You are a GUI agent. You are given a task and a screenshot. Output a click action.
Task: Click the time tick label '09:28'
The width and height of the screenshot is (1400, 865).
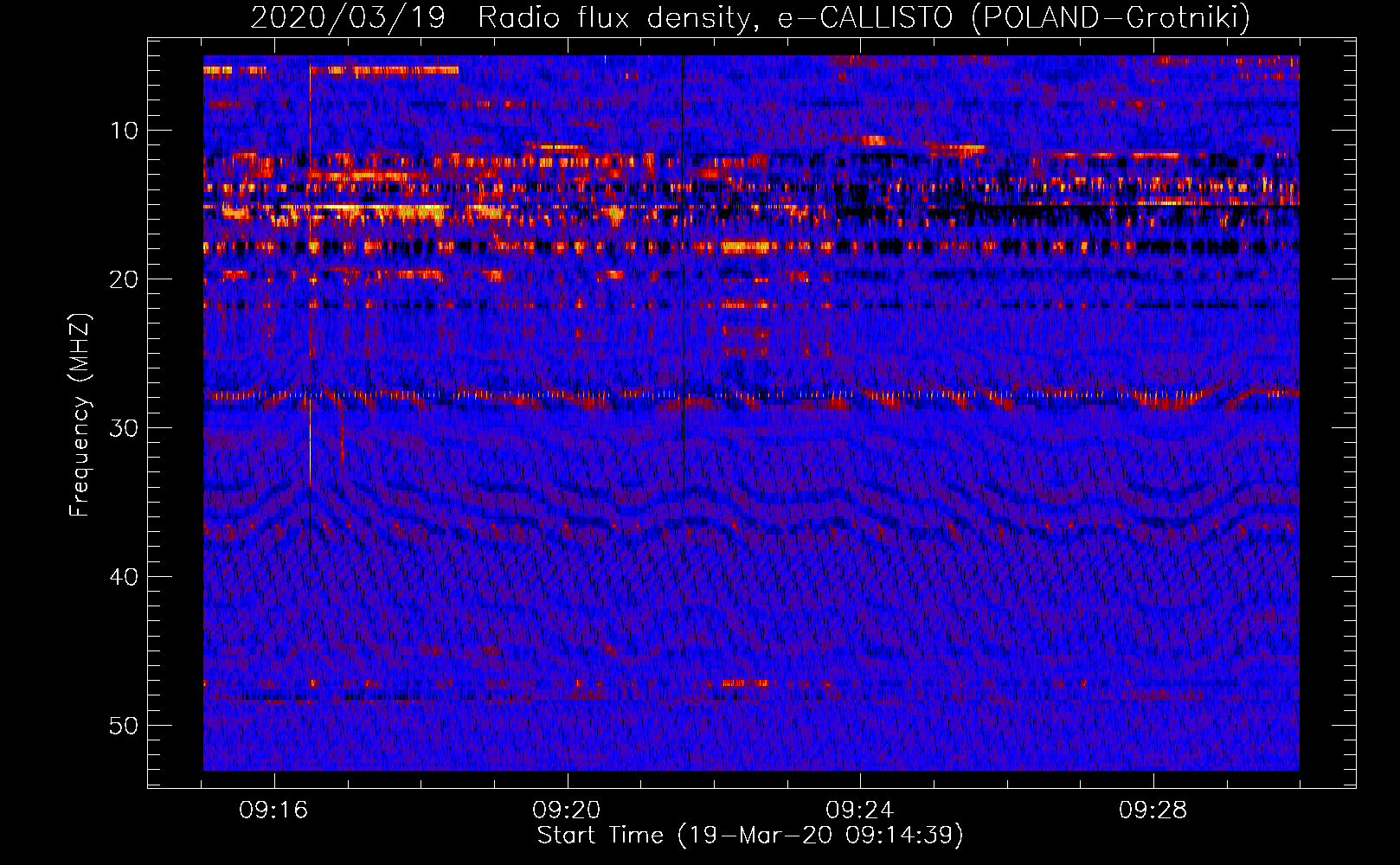[x=1153, y=811]
